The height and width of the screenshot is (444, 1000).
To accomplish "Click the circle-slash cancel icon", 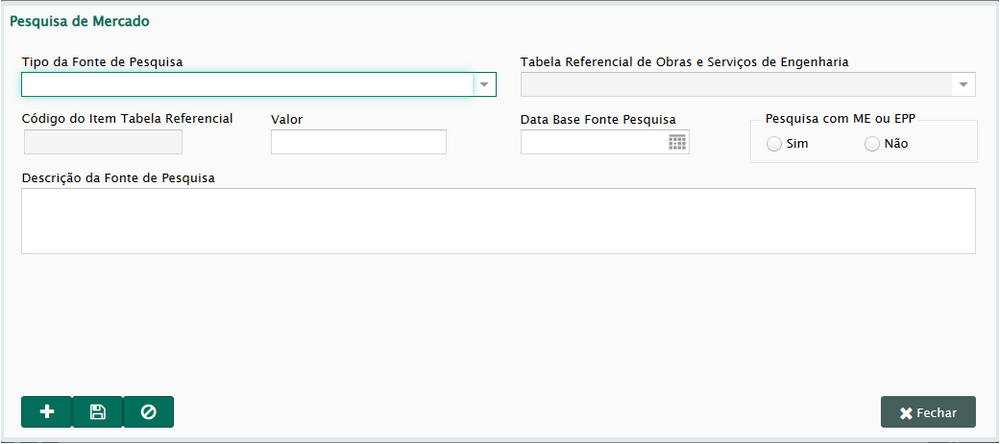I will point(148,412).
